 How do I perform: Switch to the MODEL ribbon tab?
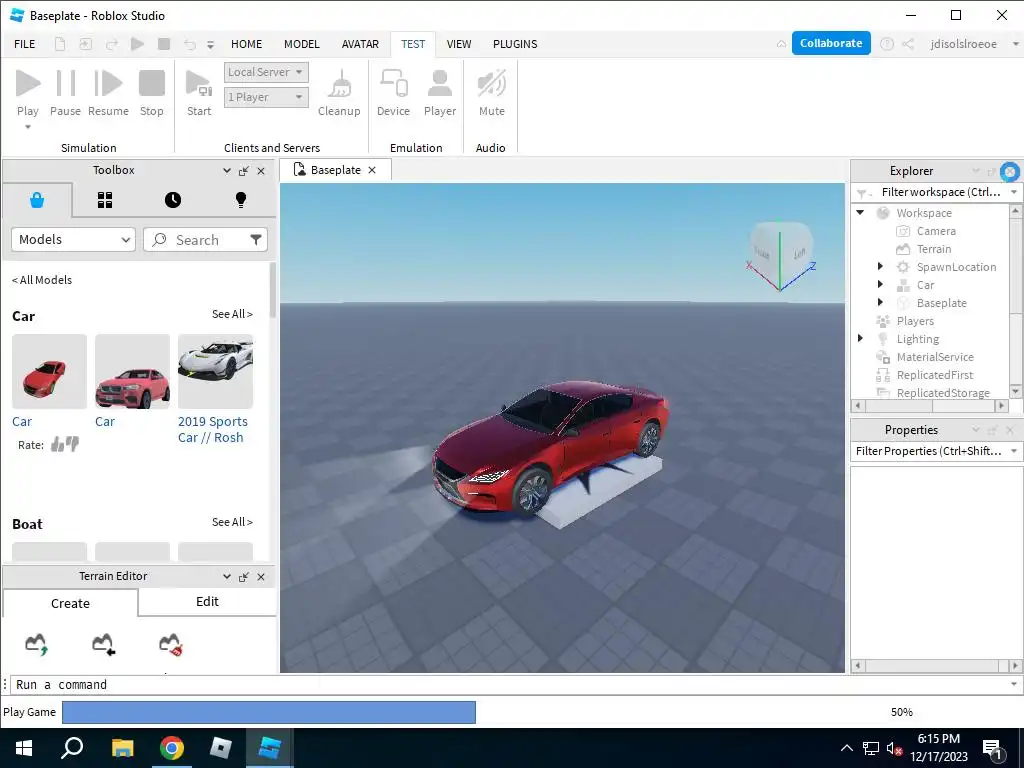[x=302, y=44]
